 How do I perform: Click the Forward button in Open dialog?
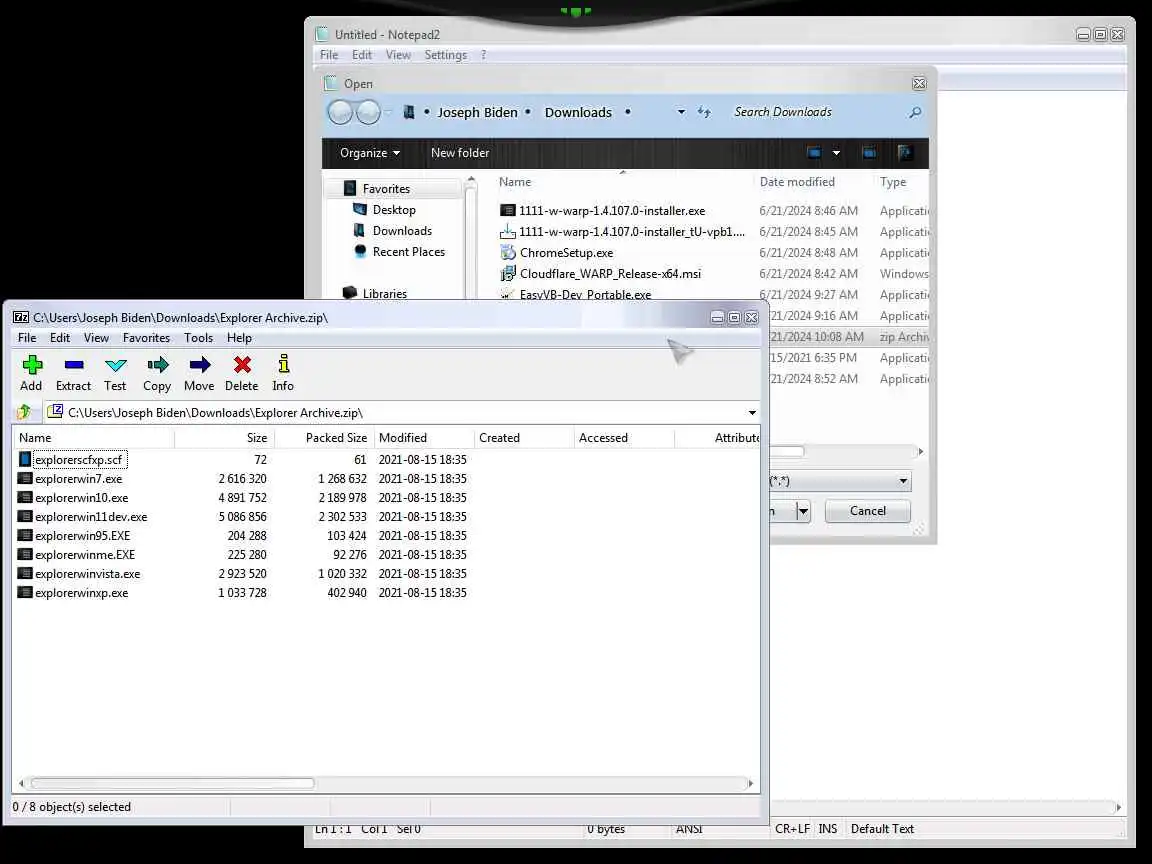(x=368, y=112)
